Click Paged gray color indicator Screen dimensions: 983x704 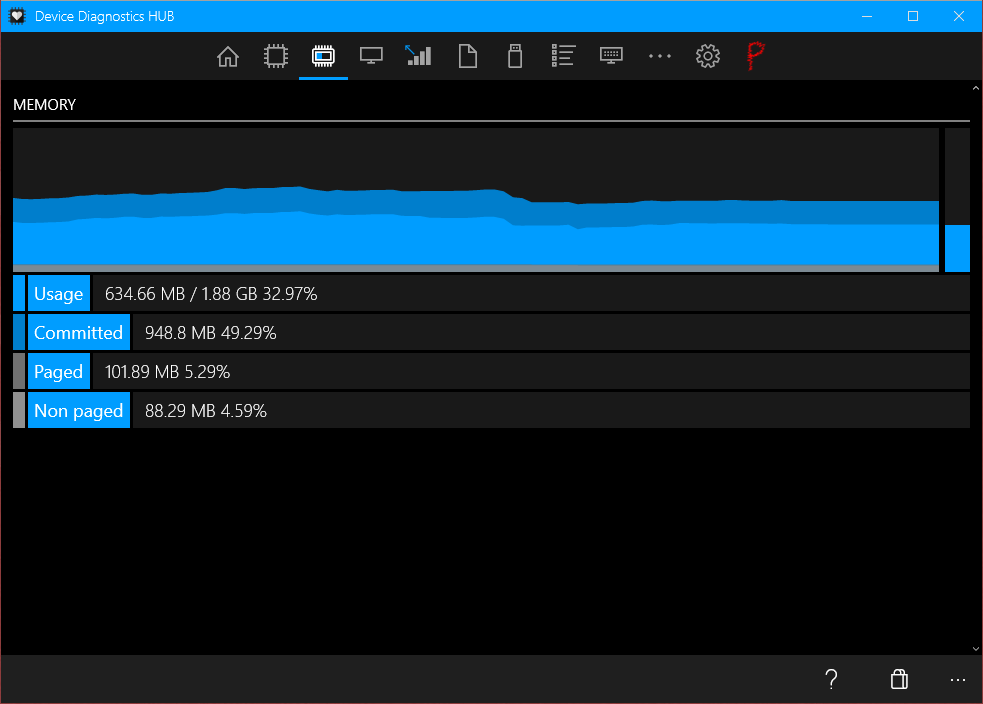(19, 371)
